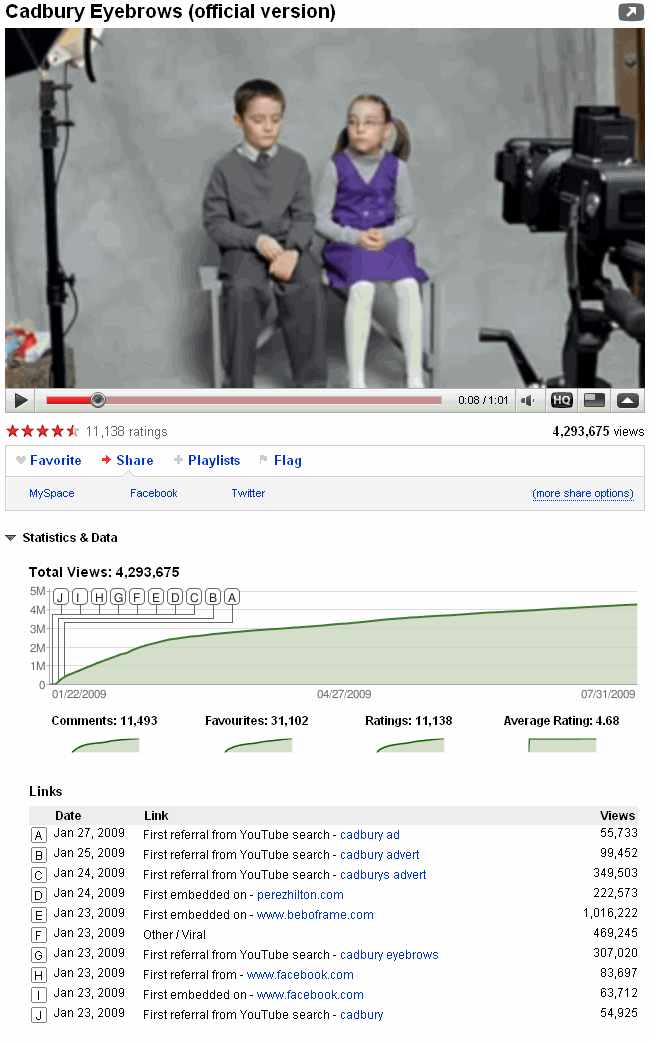Open the Comments sparkline chart

pos(105,745)
